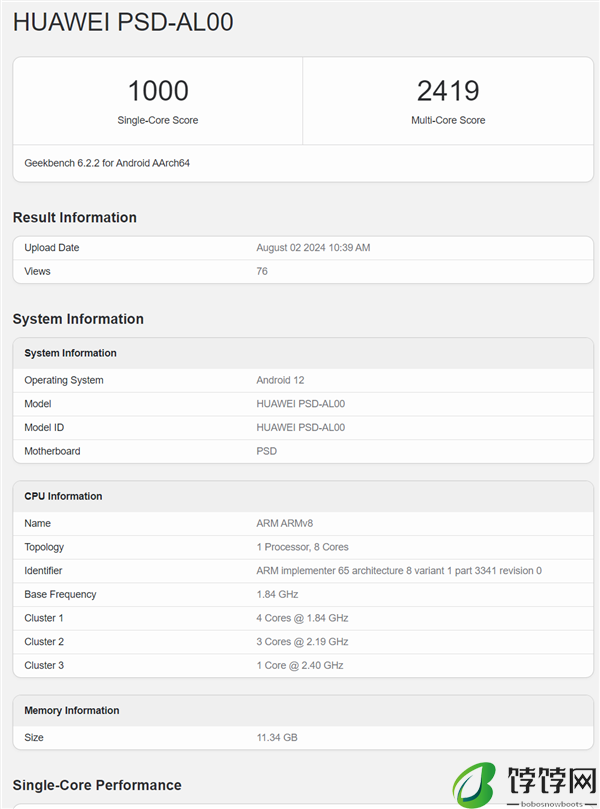Click the Multi-Core Score label
600x809 pixels.
coord(448,120)
